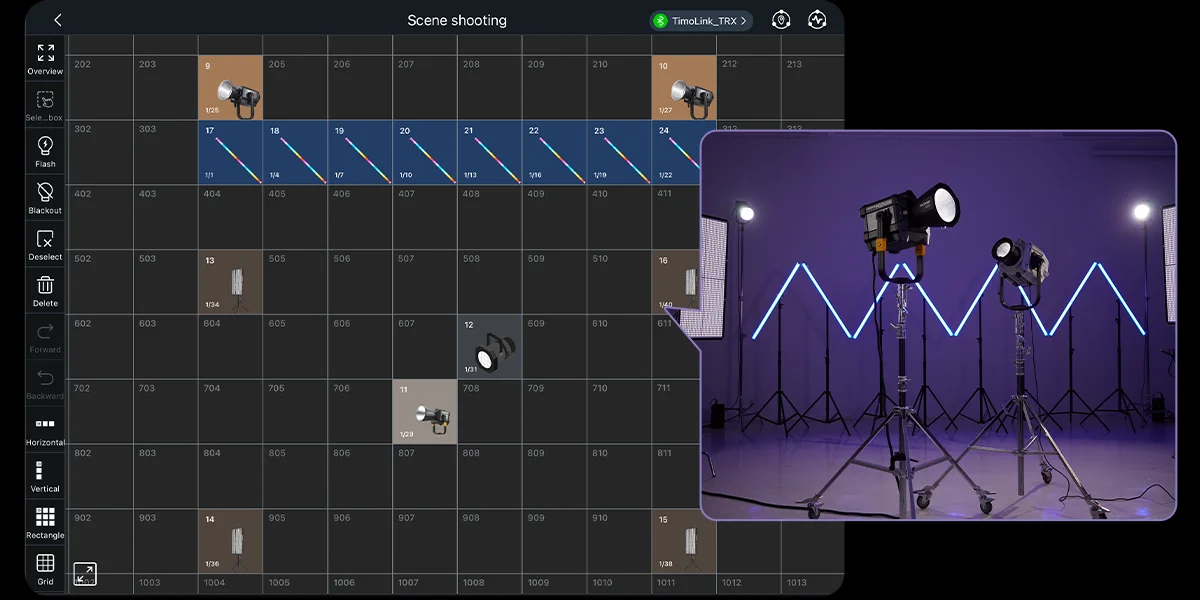Image resolution: width=1200 pixels, height=600 pixels.
Task: Open the waveform activity icon in header
Action: click(817, 21)
